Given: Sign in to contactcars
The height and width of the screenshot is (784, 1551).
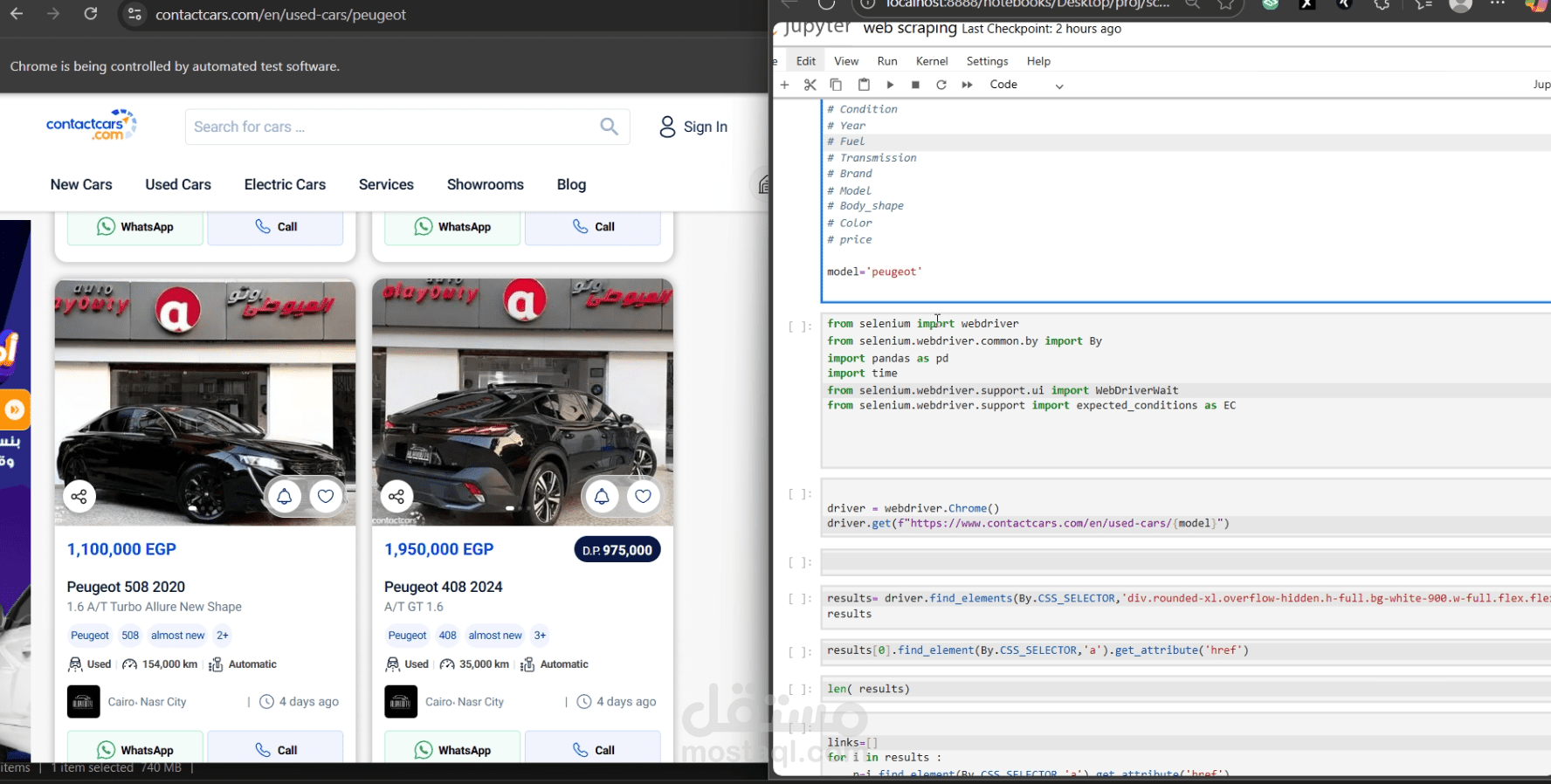Looking at the screenshot, I should point(693,127).
